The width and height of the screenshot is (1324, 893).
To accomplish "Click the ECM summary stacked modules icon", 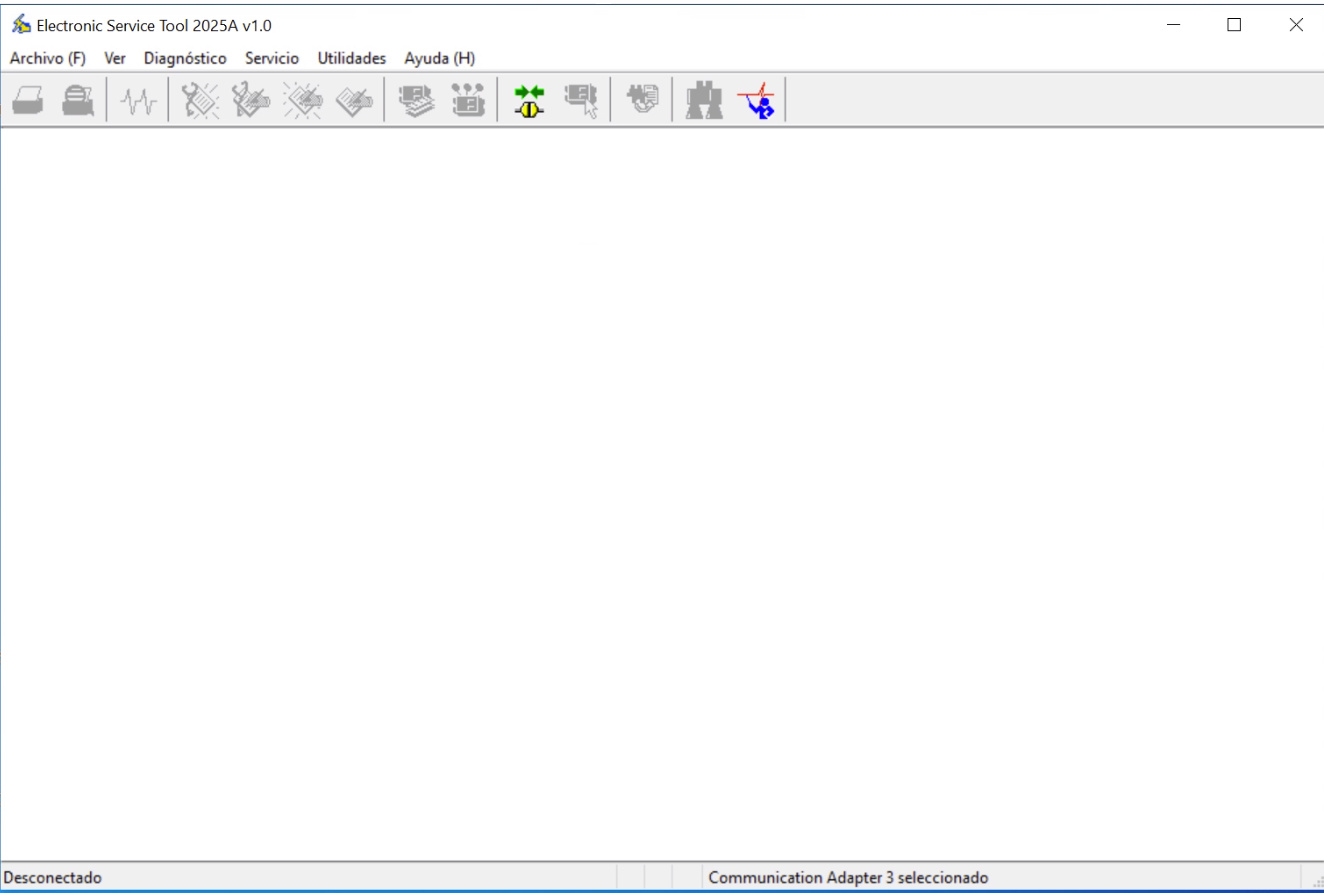I will click(416, 101).
